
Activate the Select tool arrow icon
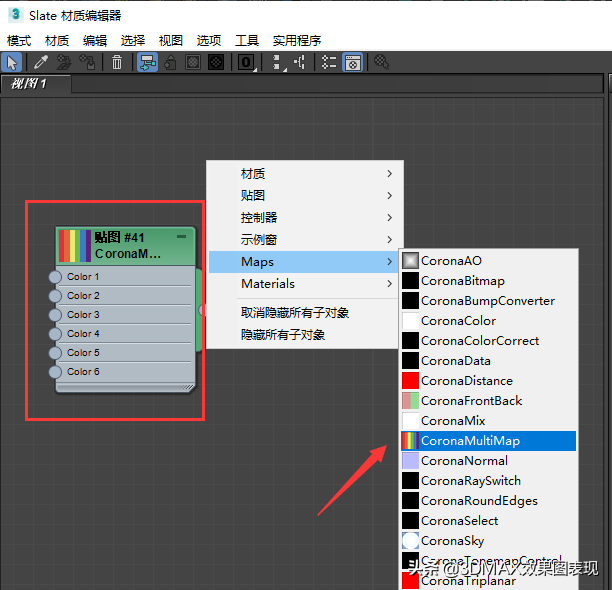(12, 62)
